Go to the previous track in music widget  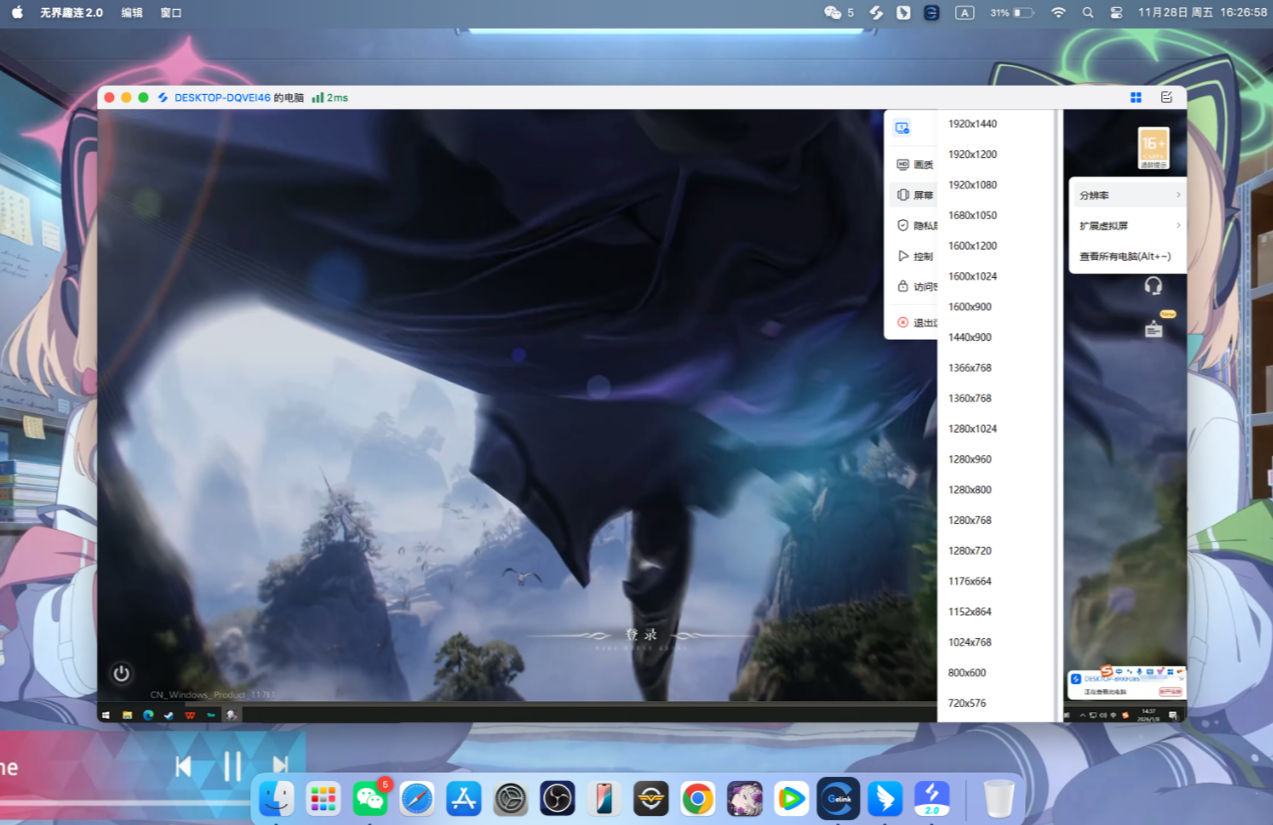tap(183, 766)
